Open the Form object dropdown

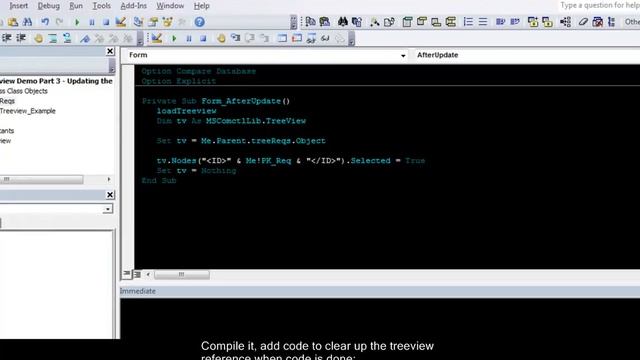[402, 56]
